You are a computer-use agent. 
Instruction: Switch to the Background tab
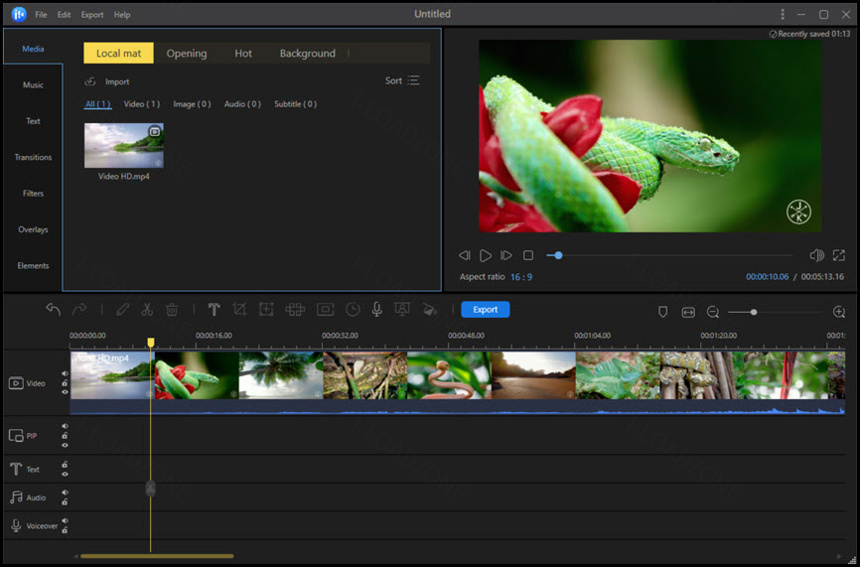[x=307, y=53]
